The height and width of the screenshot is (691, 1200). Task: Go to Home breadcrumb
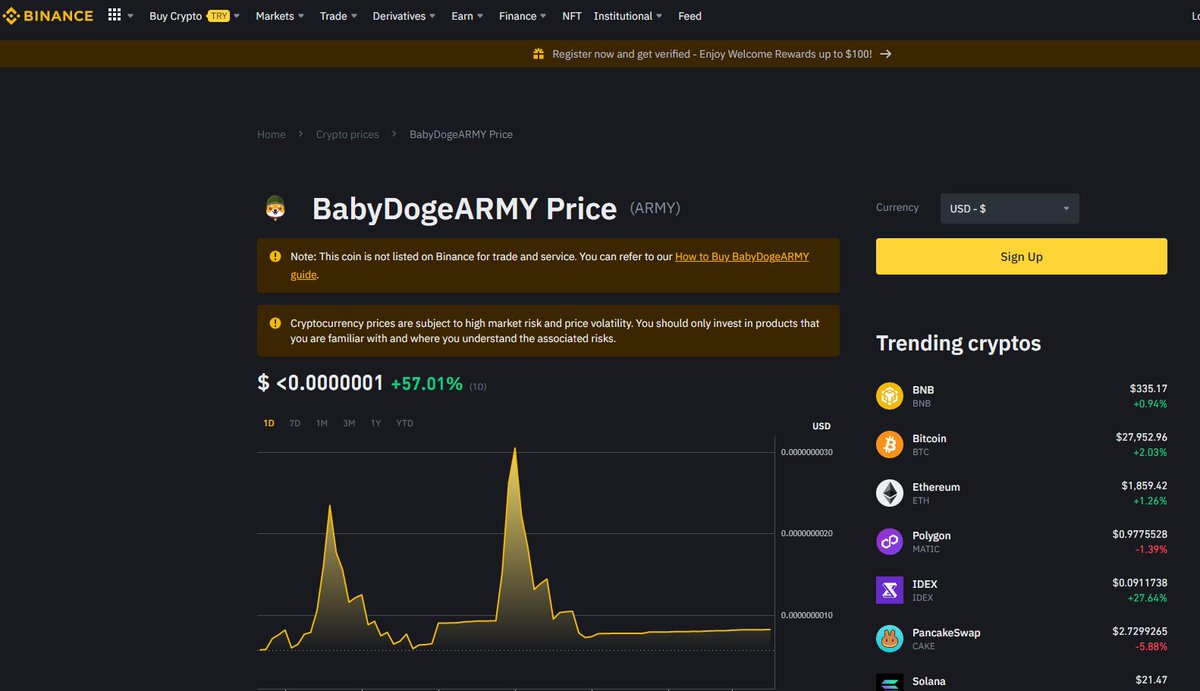coord(271,134)
